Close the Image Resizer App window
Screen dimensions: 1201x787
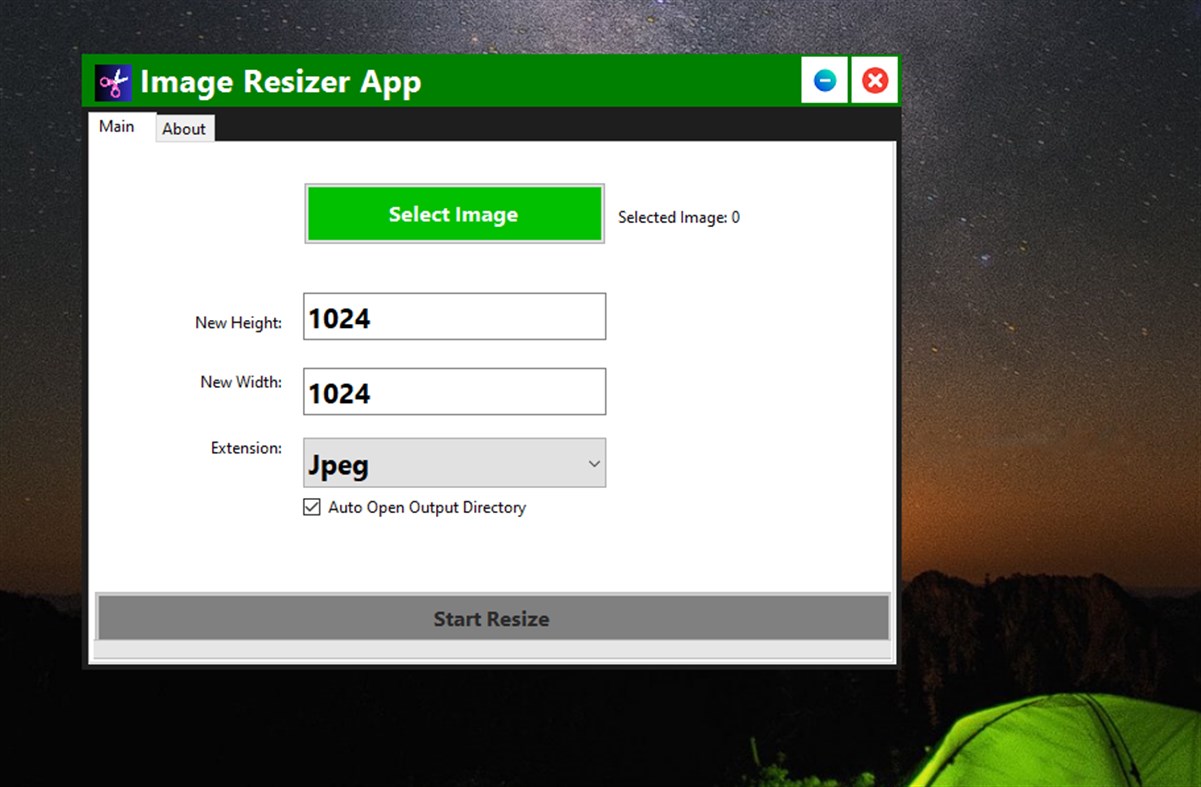pos(874,80)
